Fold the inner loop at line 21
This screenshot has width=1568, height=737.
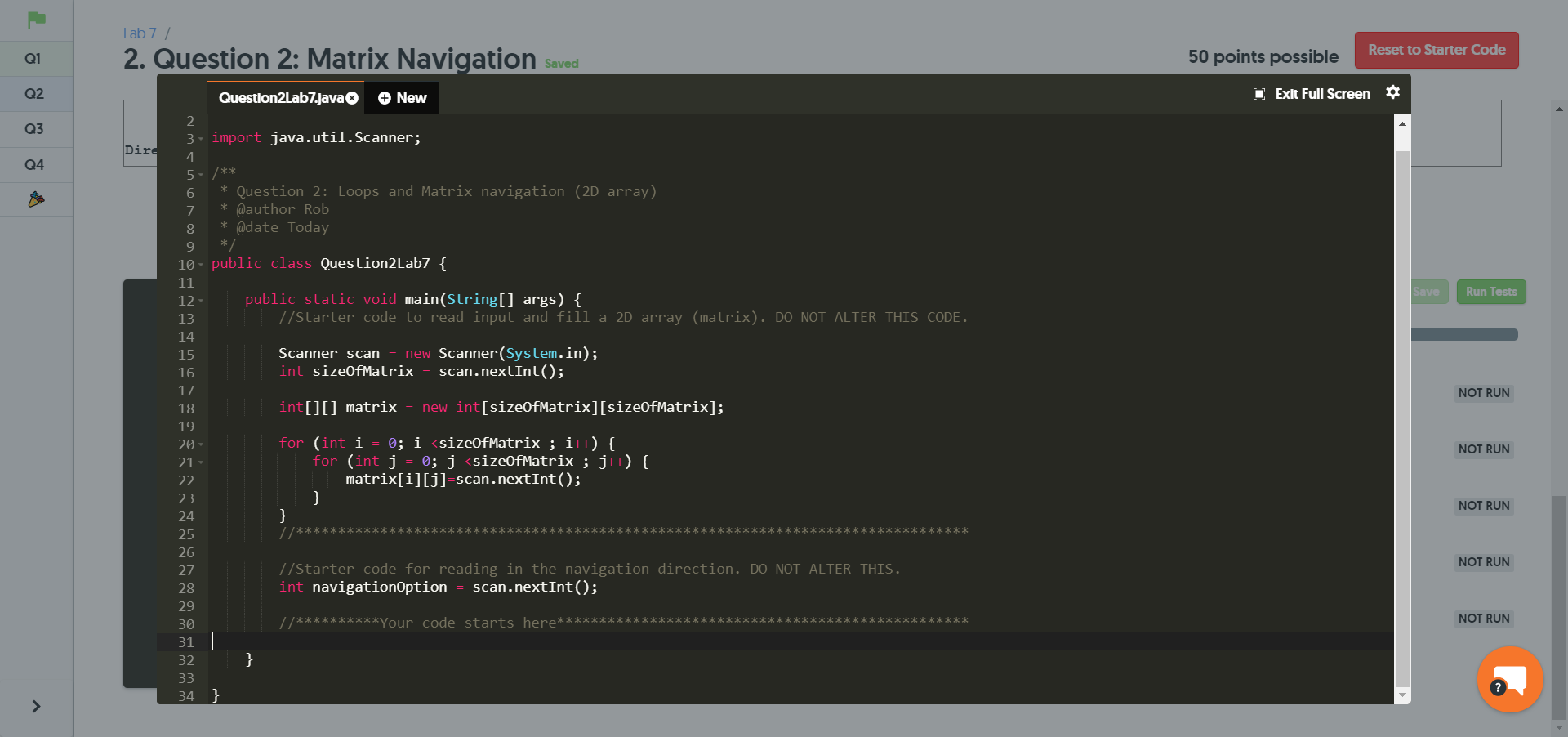[x=201, y=462]
